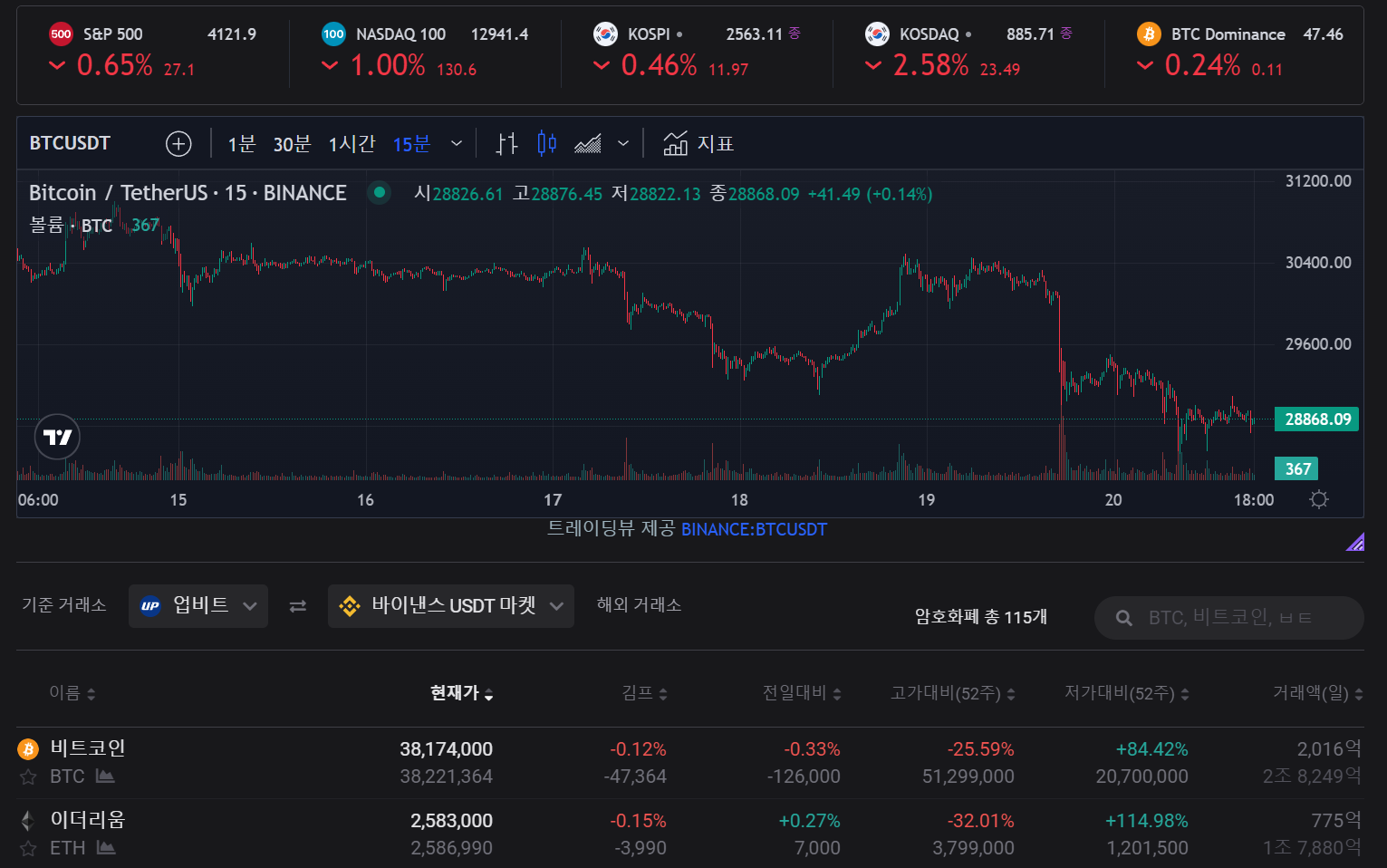Click the Bitcoin / TetherUS chart title

[x=188, y=193]
